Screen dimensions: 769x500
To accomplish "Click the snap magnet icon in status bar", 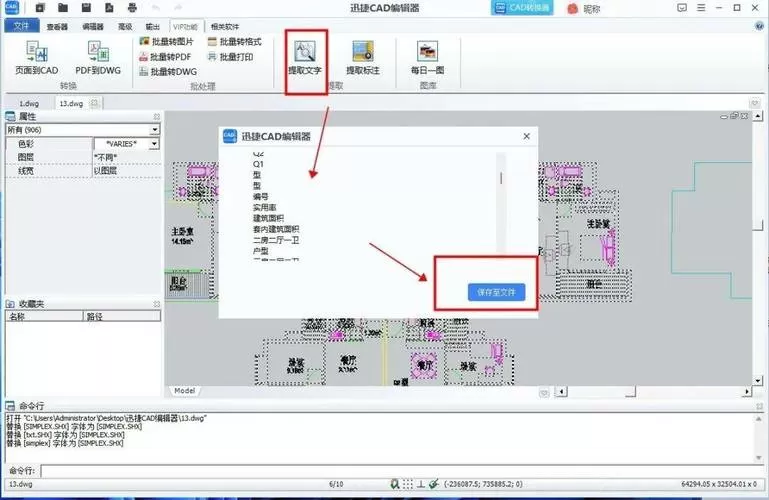I will [395, 484].
